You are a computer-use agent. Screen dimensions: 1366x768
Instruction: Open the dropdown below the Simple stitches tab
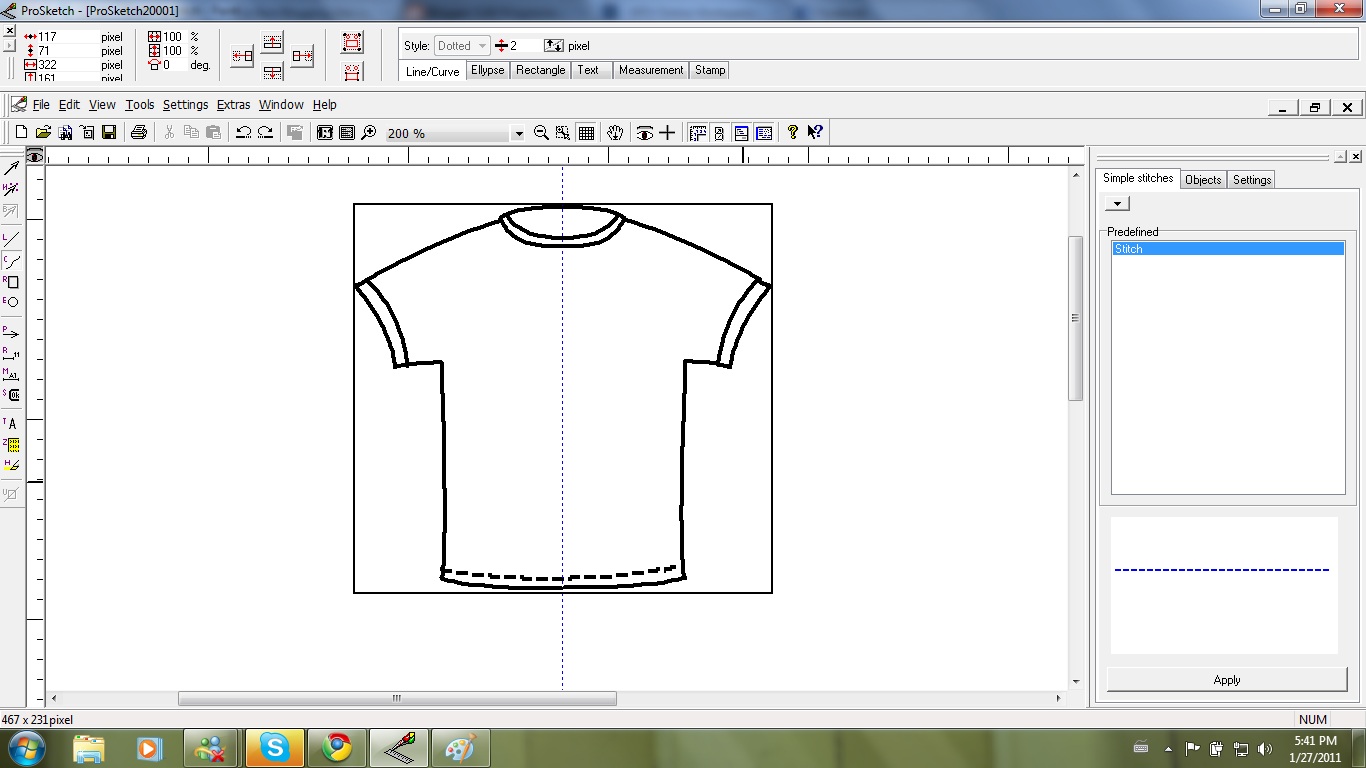click(1116, 202)
